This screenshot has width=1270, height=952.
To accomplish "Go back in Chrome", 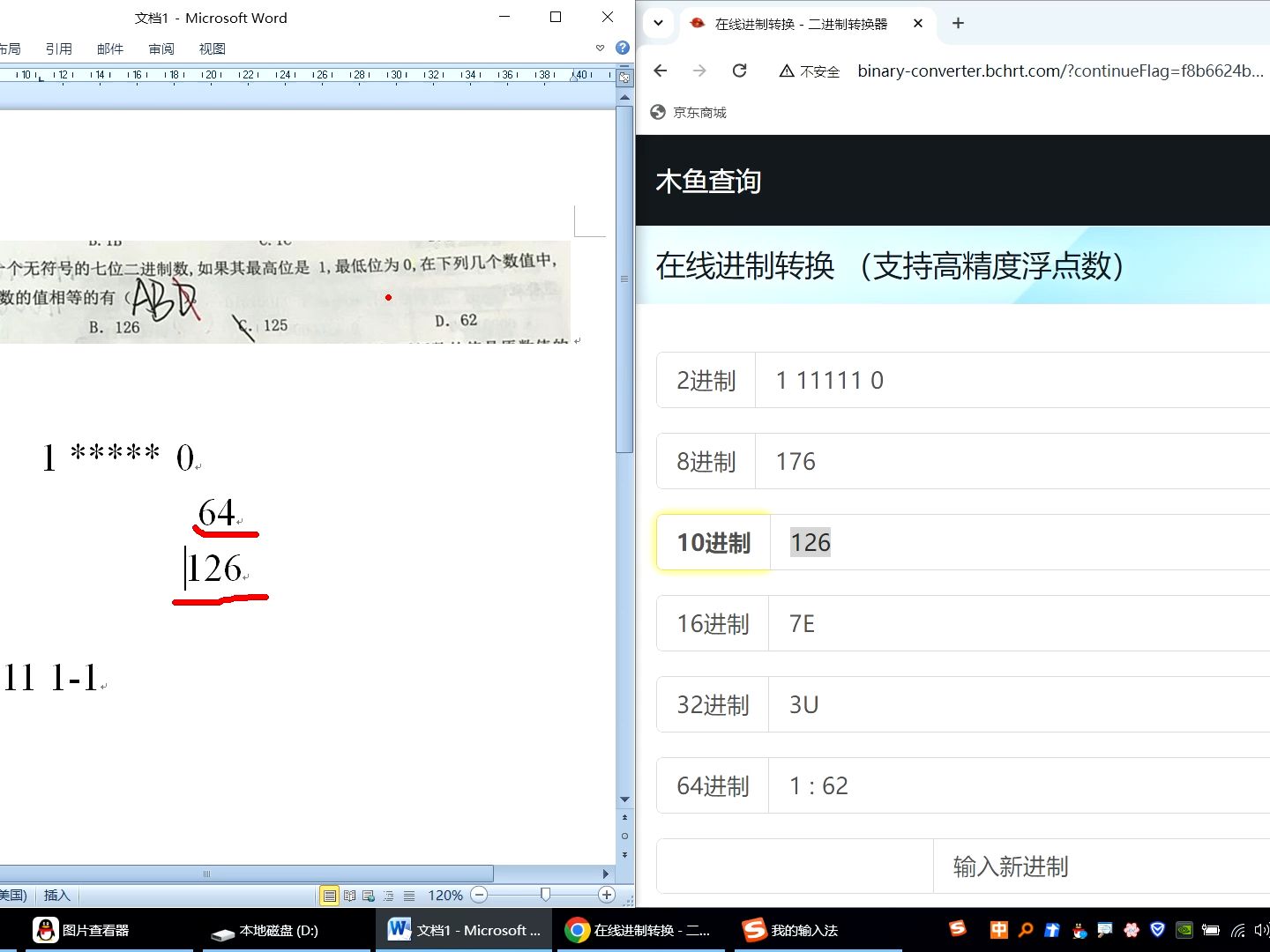I will (661, 71).
